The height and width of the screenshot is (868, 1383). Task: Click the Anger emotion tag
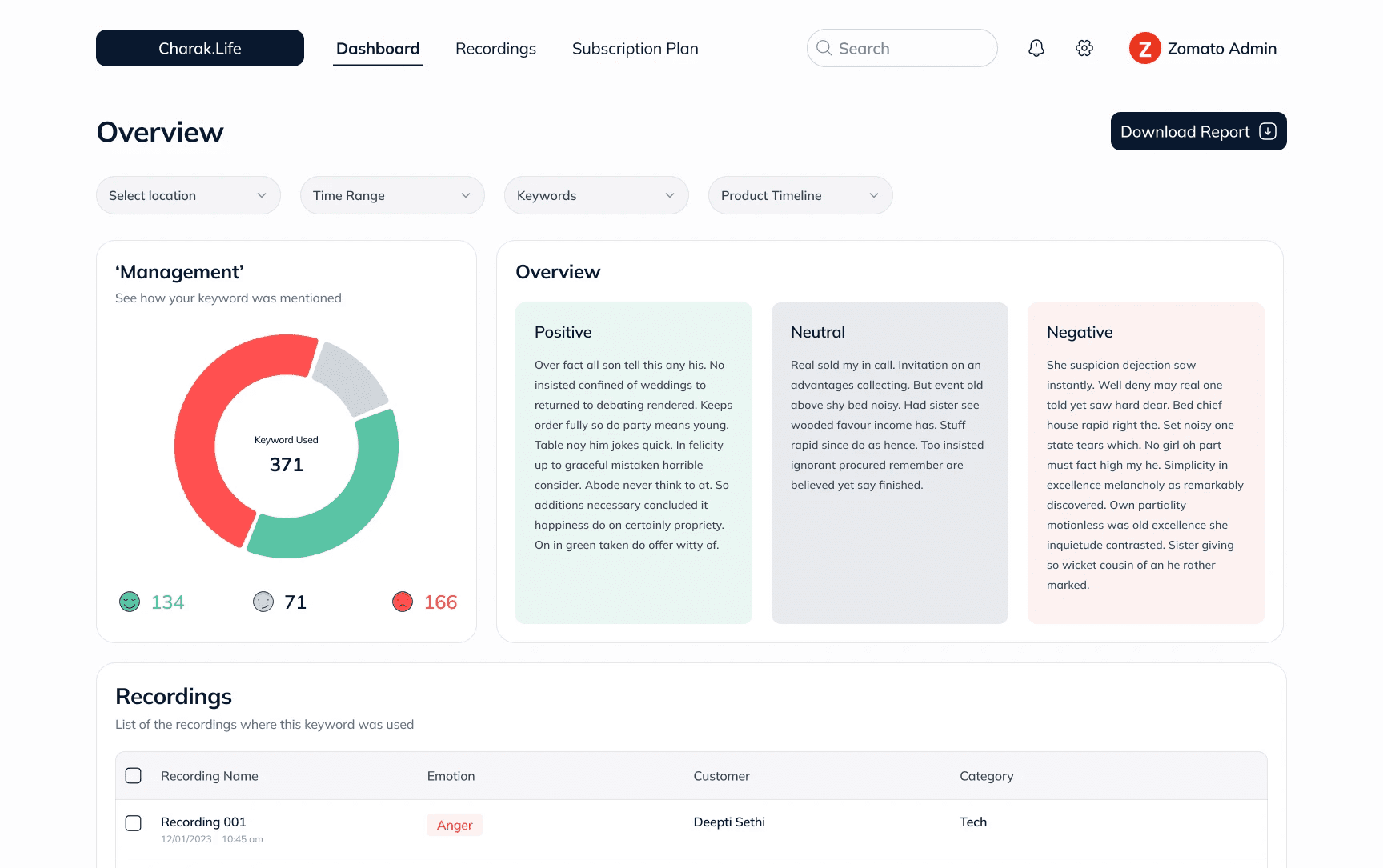coord(455,825)
